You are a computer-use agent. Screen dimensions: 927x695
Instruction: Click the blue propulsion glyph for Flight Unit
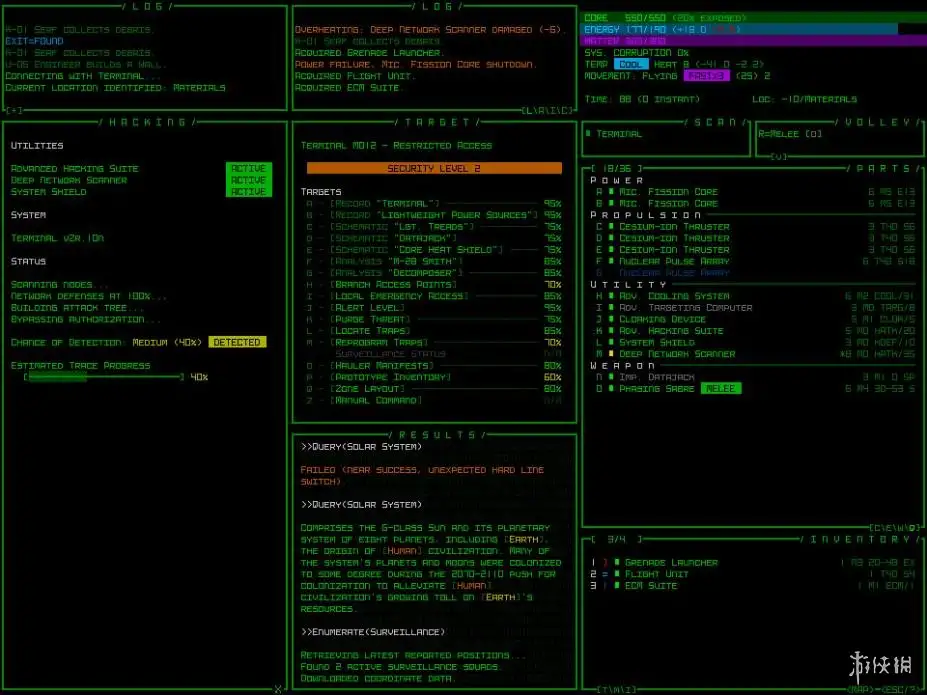coord(605,574)
